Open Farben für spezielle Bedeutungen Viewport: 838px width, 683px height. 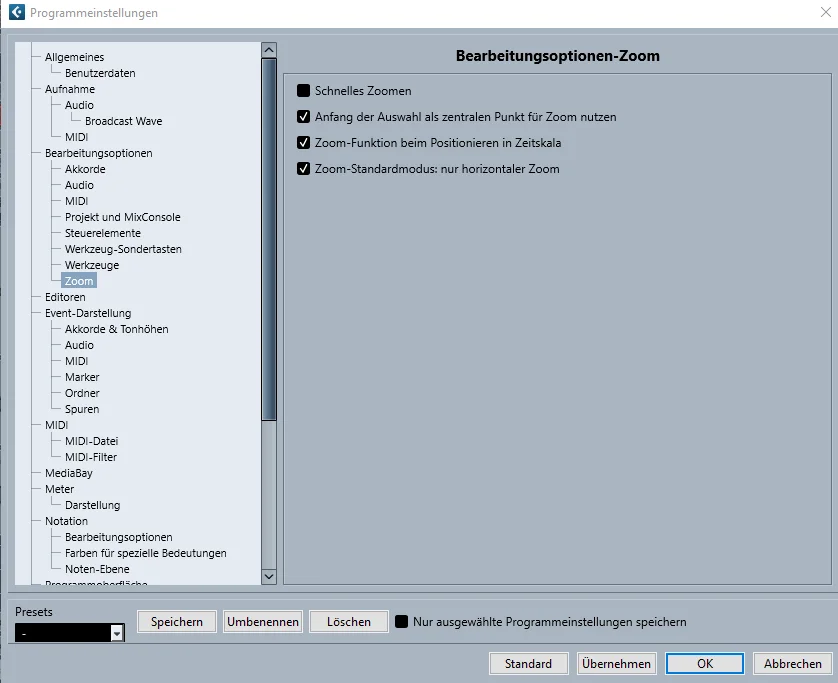click(146, 554)
